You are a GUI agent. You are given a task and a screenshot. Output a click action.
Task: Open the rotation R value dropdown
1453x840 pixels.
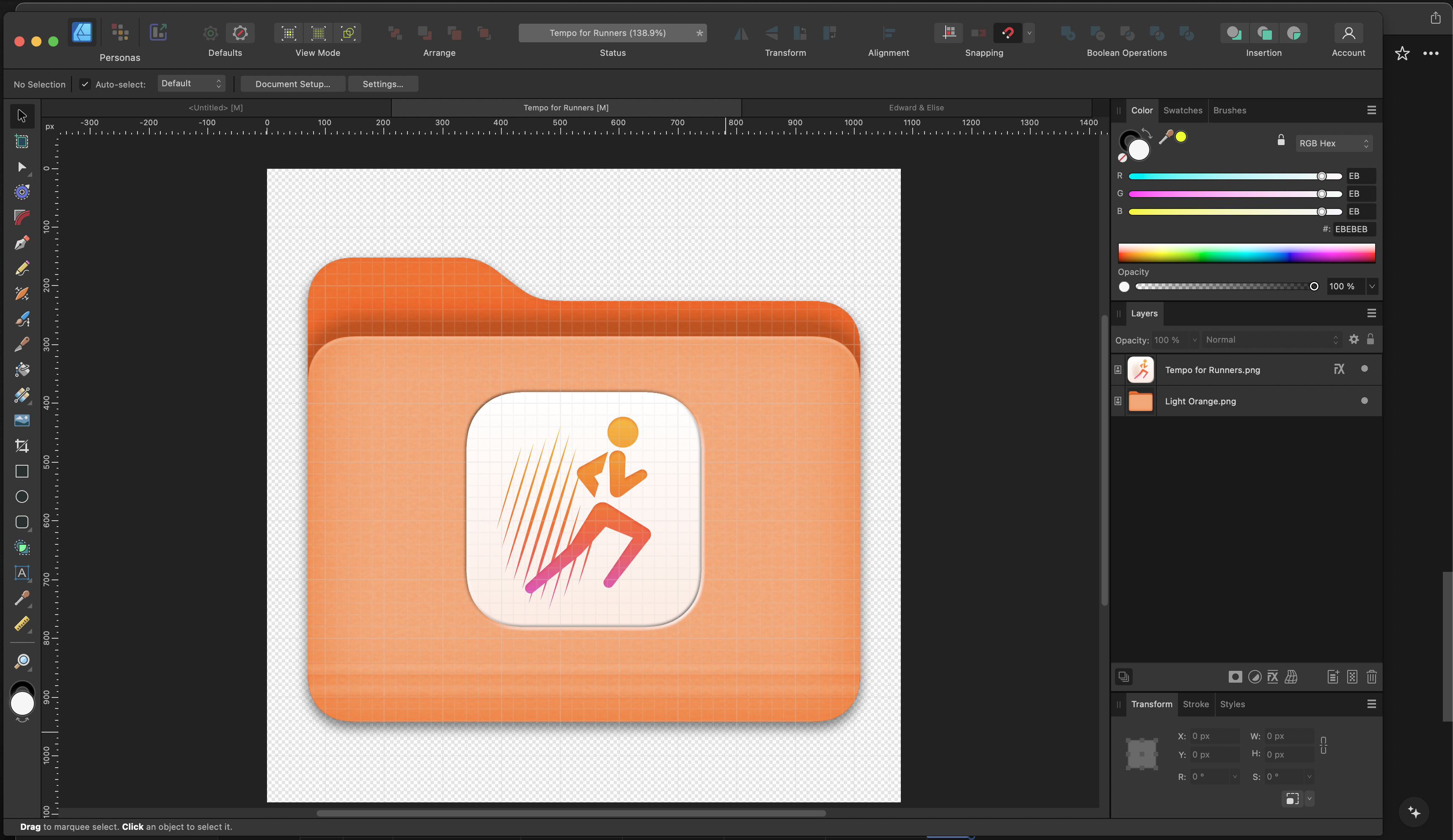click(x=1235, y=777)
